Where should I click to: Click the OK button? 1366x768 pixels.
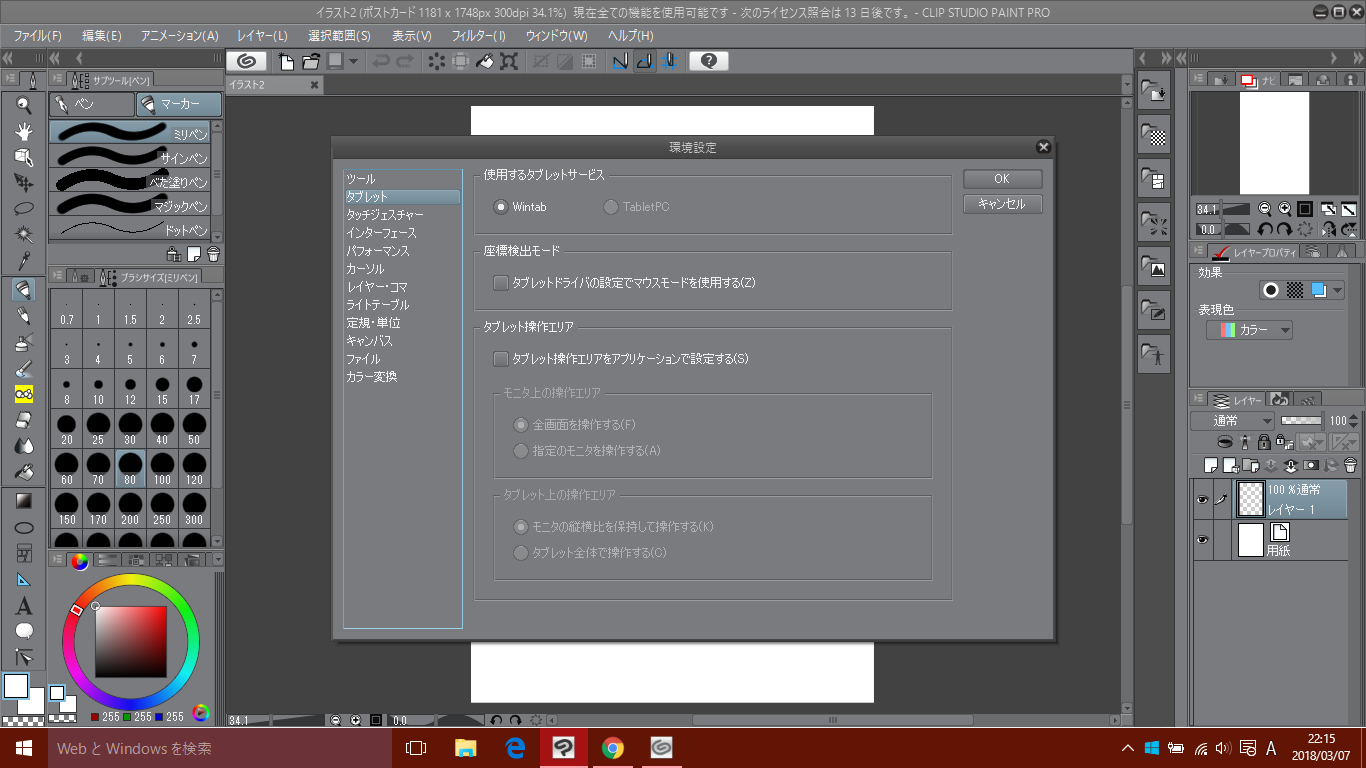click(1002, 179)
